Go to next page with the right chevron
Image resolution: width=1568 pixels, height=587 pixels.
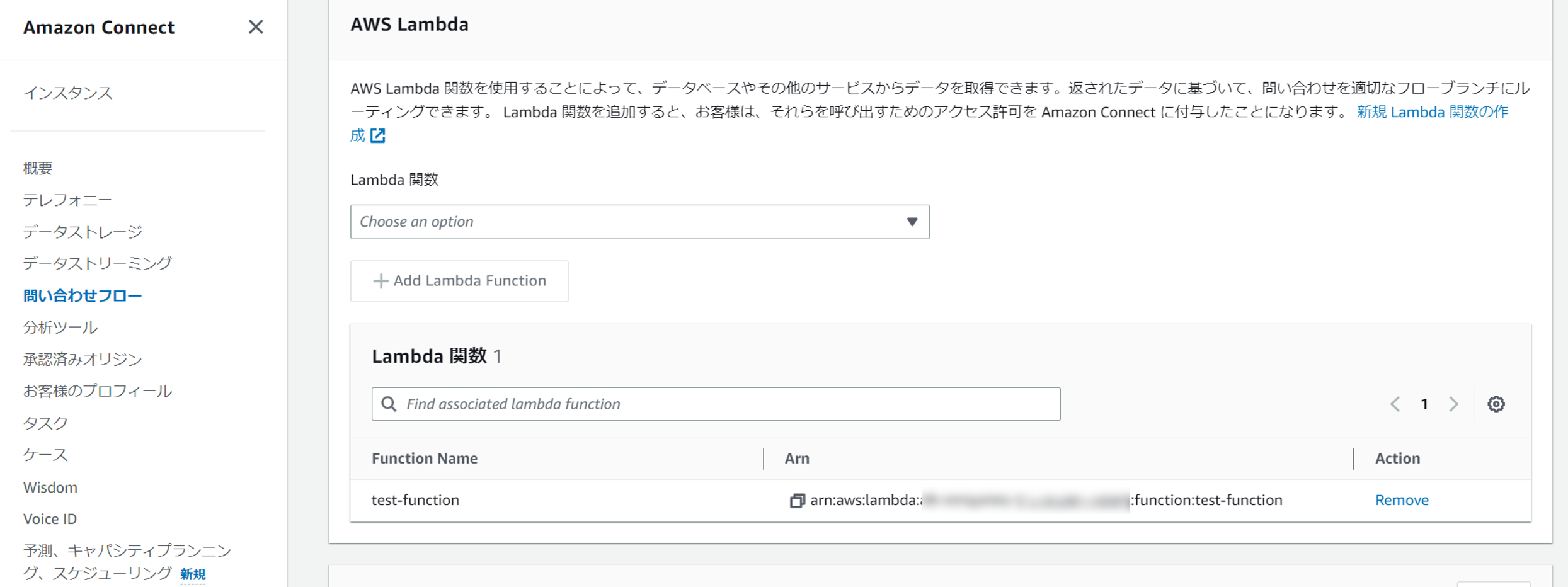coord(1453,404)
